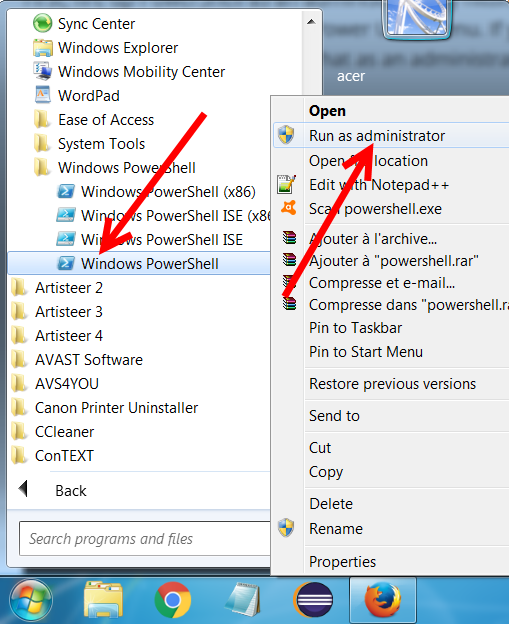Click the WordPad document icon
This screenshot has height=624, width=509.
pyautogui.click(x=43, y=95)
